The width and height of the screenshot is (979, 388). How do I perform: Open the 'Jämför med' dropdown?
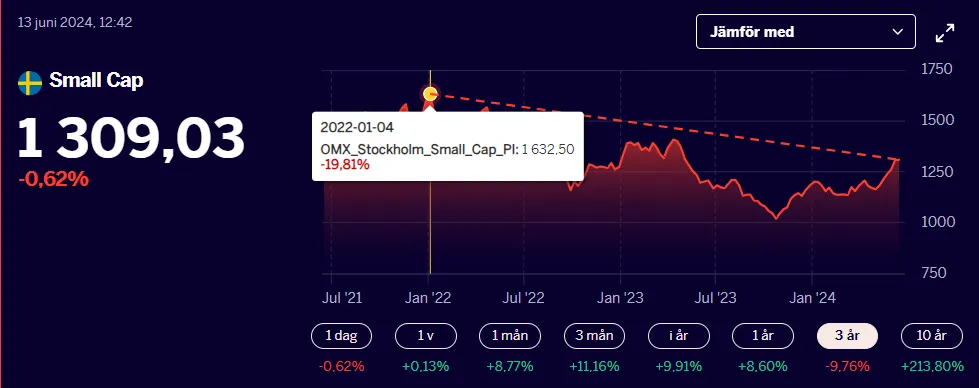[x=805, y=32]
